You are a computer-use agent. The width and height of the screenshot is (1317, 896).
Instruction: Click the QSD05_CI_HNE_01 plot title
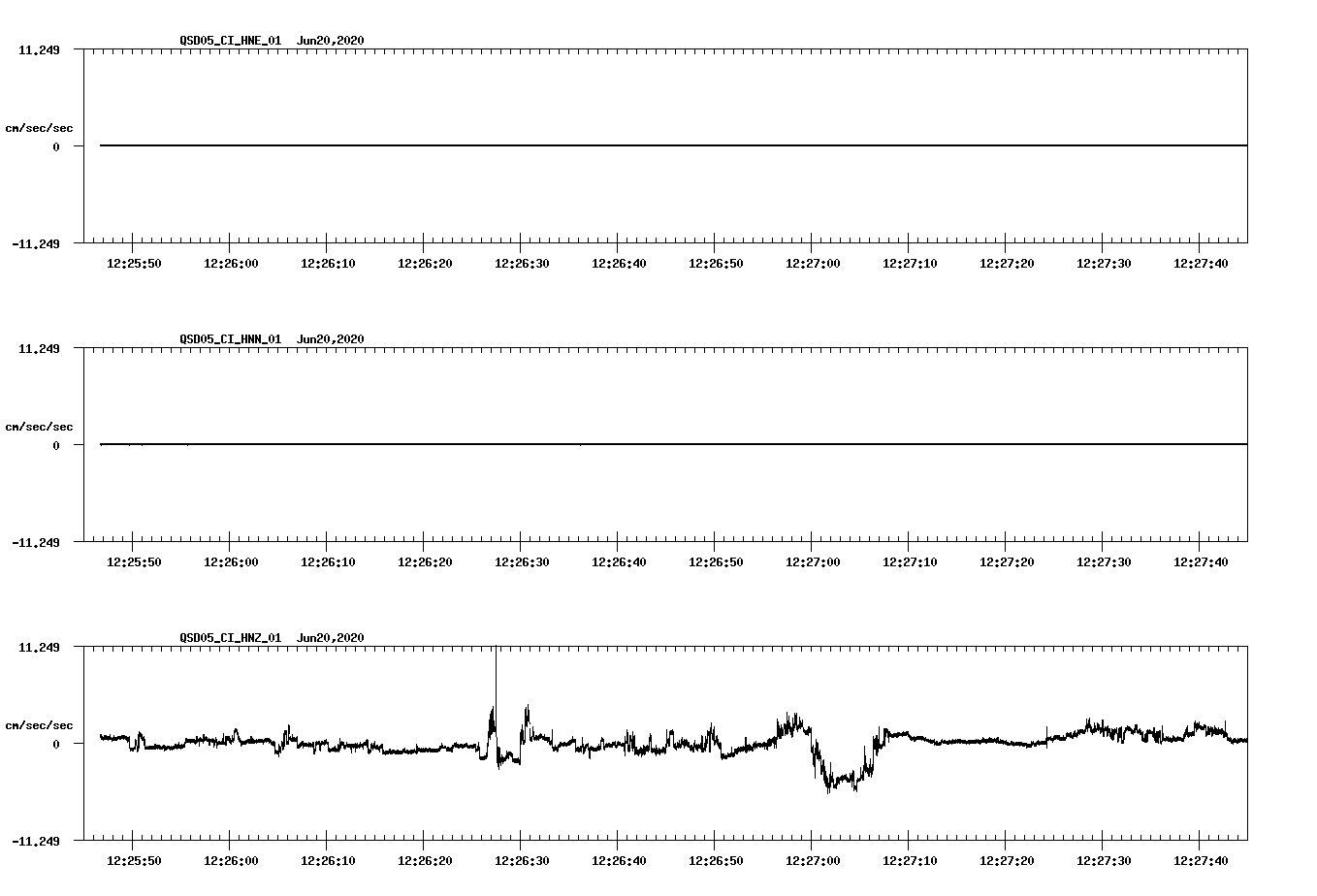click(x=272, y=41)
